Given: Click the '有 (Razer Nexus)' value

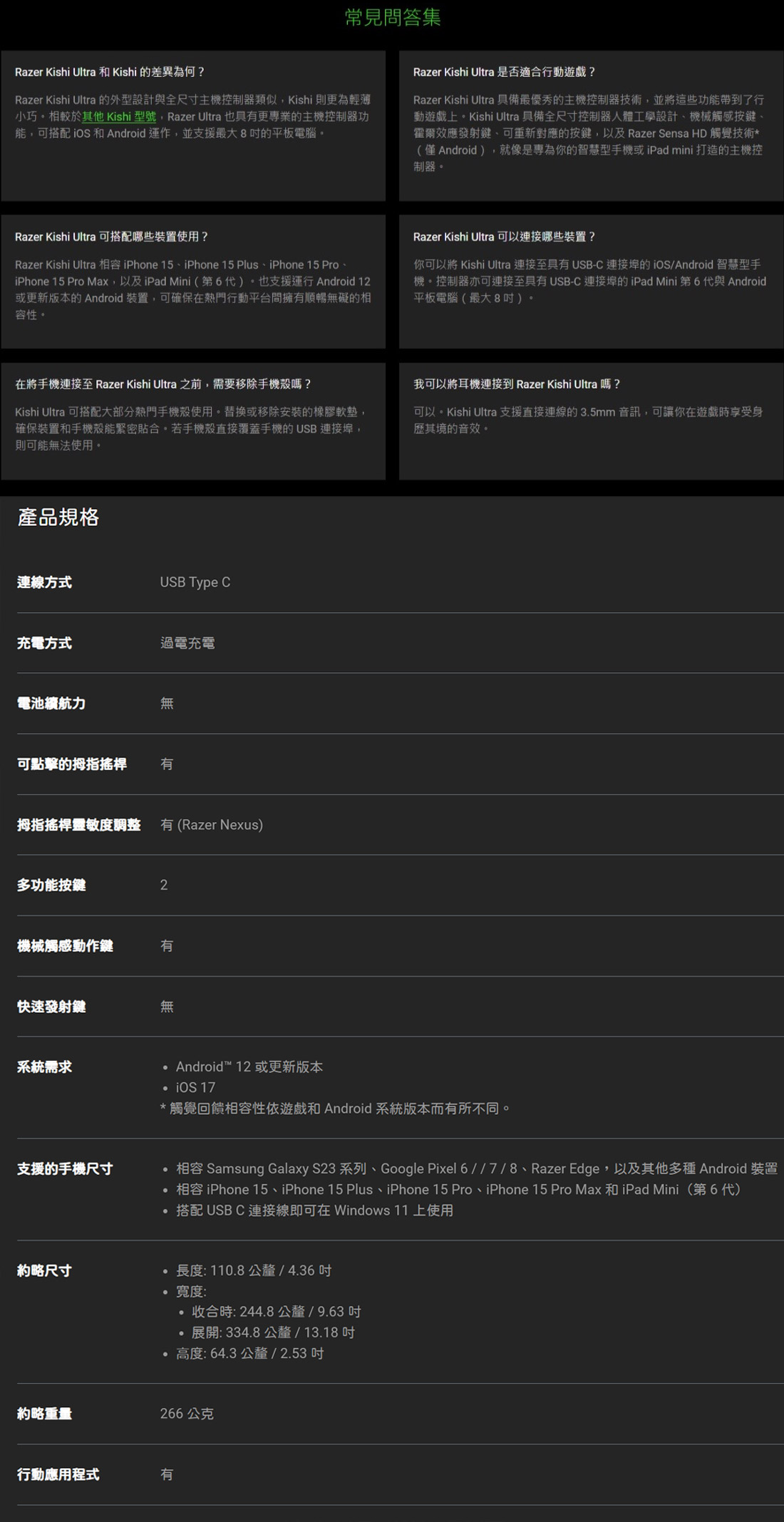Looking at the screenshot, I should [x=212, y=825].
